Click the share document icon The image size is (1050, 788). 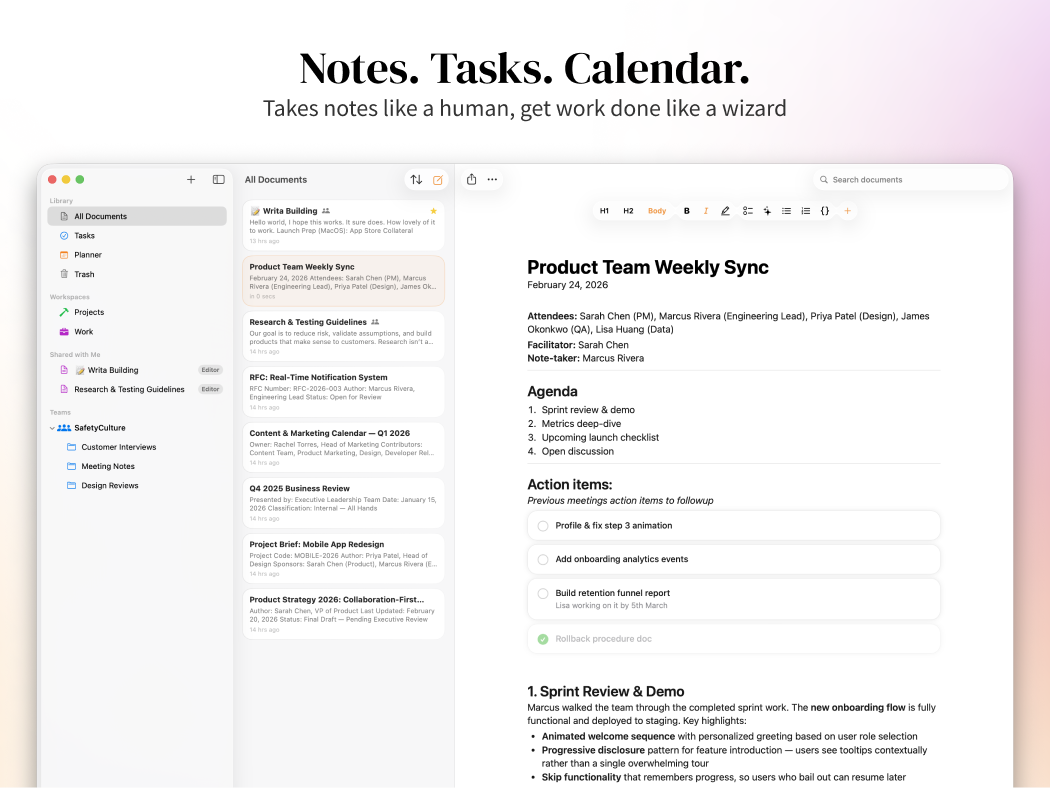point(471,180)
